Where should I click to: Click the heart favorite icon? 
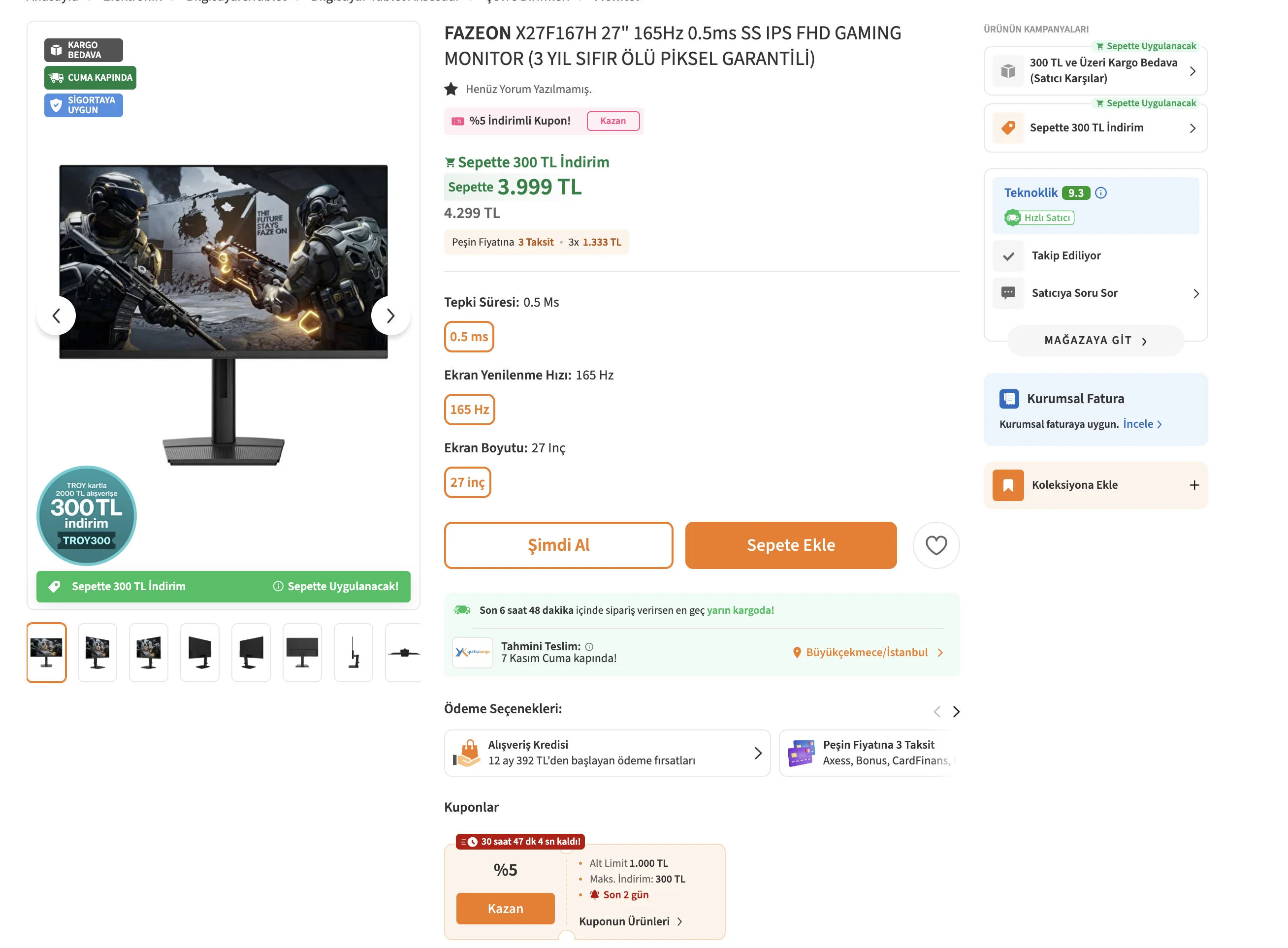point(935,545)
